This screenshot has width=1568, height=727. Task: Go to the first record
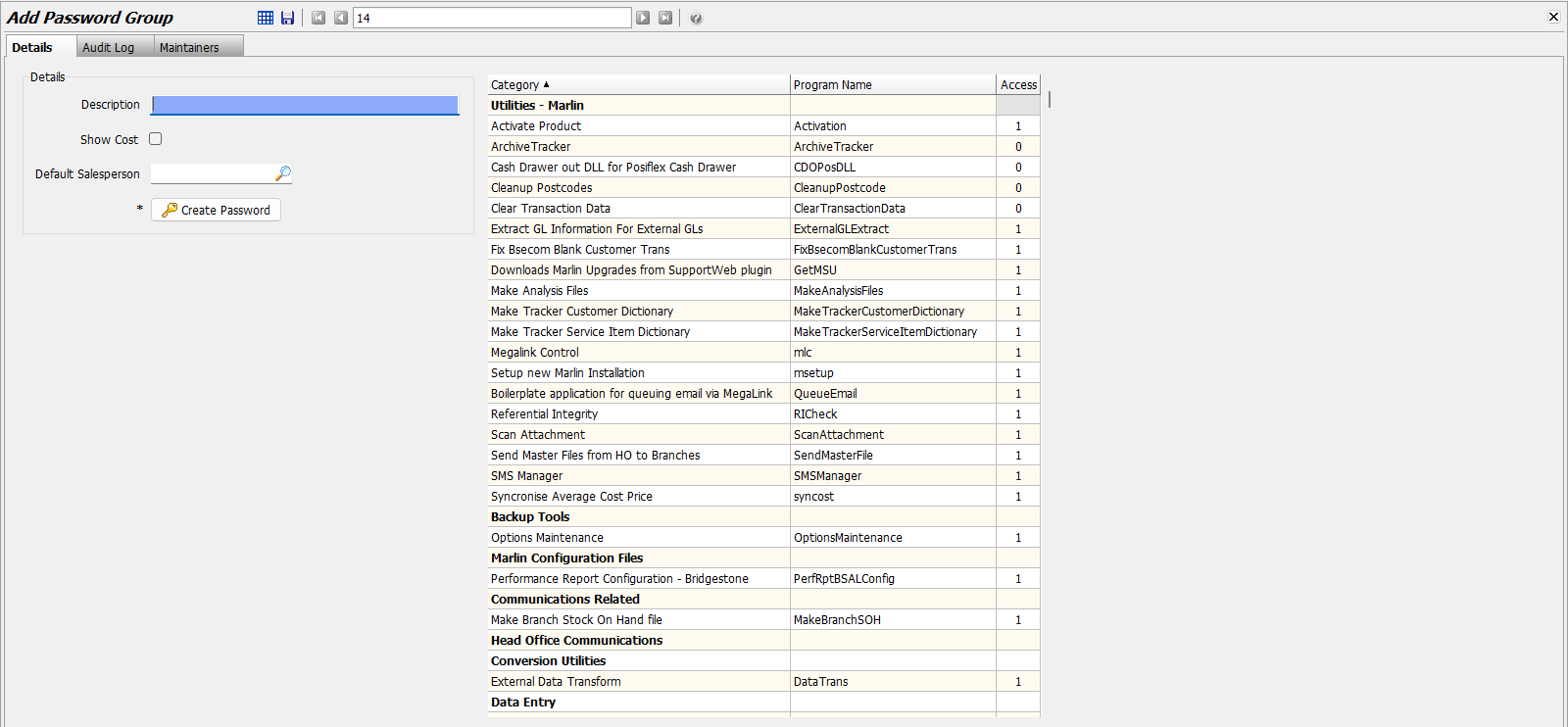(318, 18)
